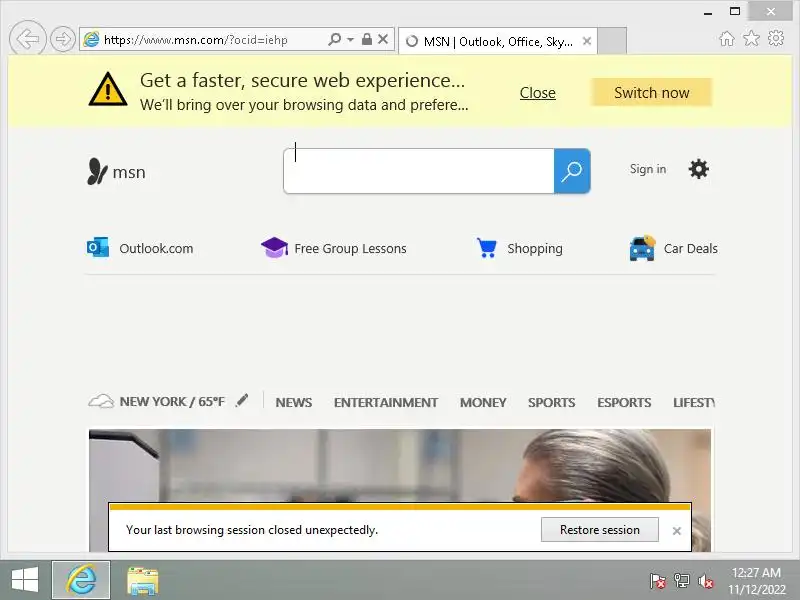Open the Car Deals link

(690, 248)
